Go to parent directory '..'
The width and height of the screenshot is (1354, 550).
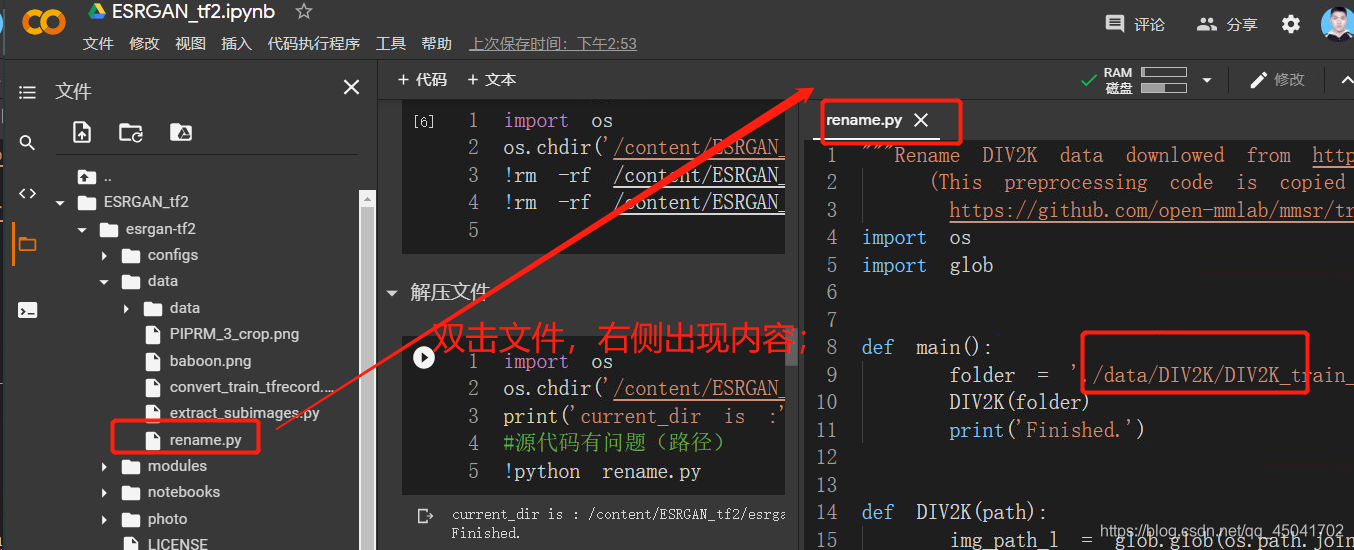[x=95, y=177]
